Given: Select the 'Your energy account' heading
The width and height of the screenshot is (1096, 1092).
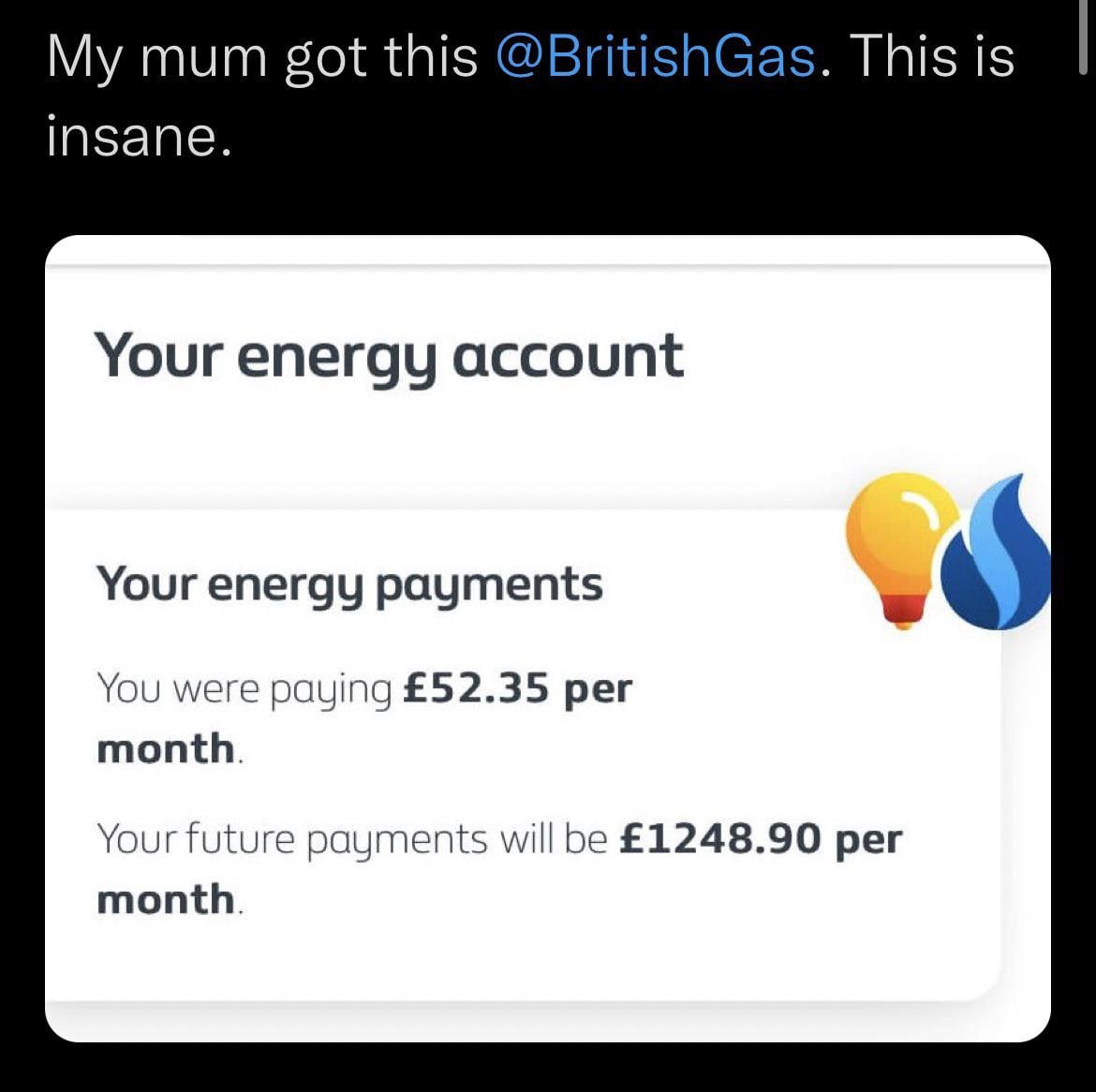Looking at the screenshot, I should [x=389, y=359].
